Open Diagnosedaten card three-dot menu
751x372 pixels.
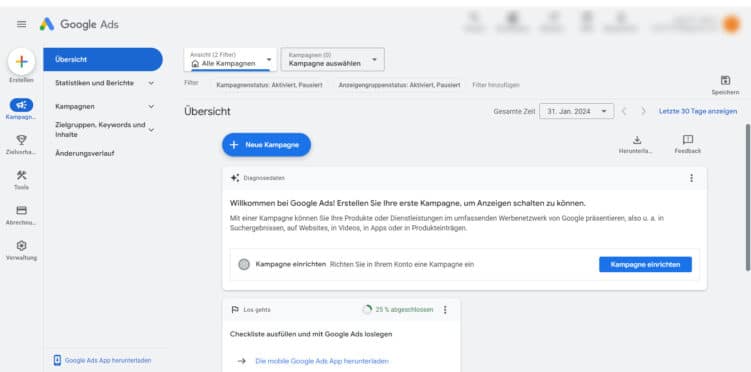691,178
